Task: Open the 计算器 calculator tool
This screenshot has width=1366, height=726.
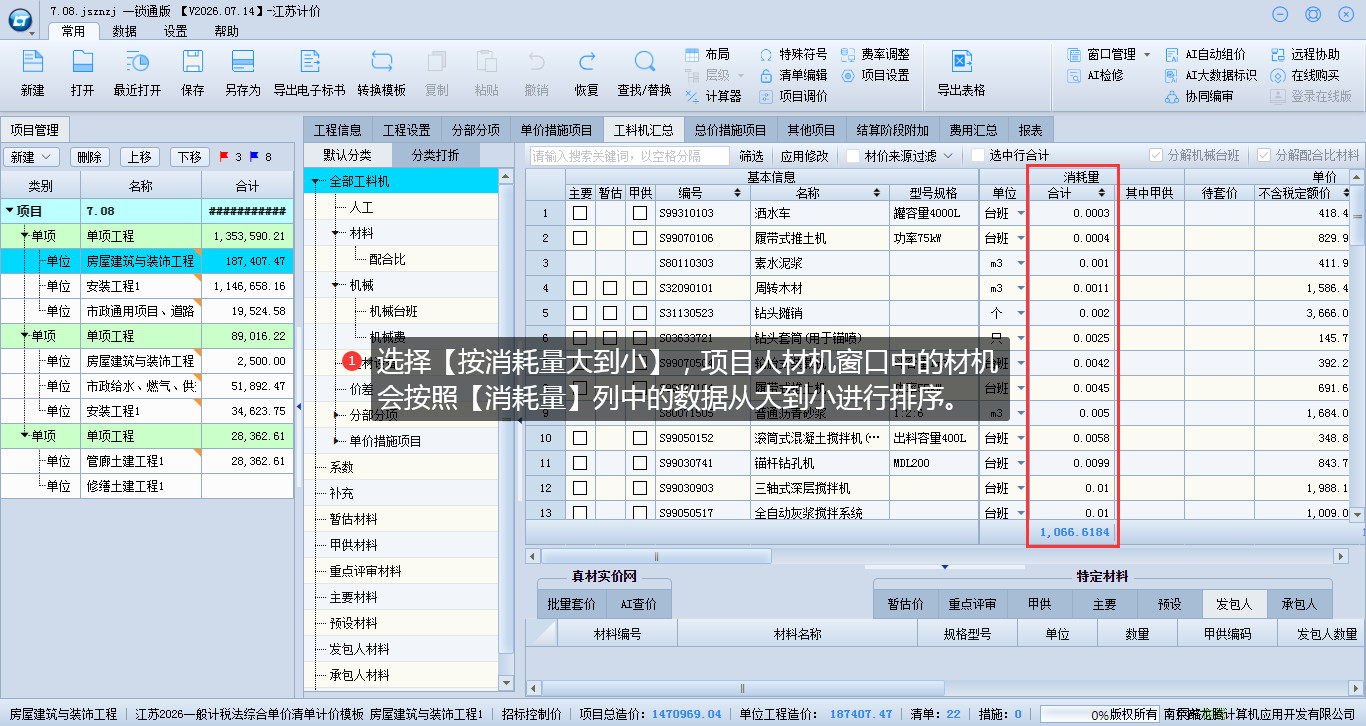Action: pyautogui.click(x=714, y=97)
